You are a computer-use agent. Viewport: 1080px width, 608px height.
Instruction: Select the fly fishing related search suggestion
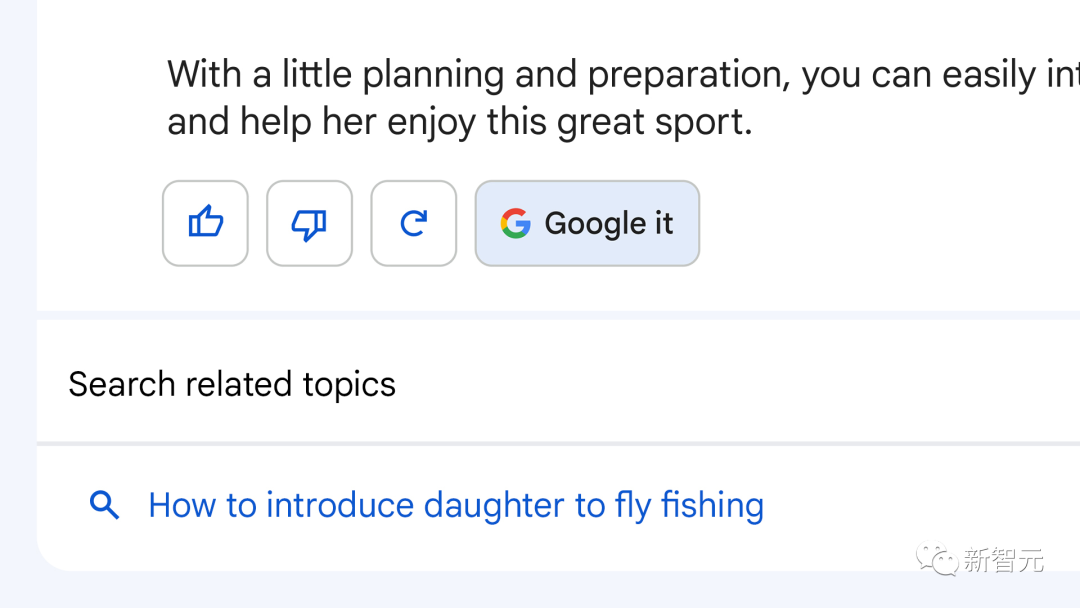(x=455, y=505)
